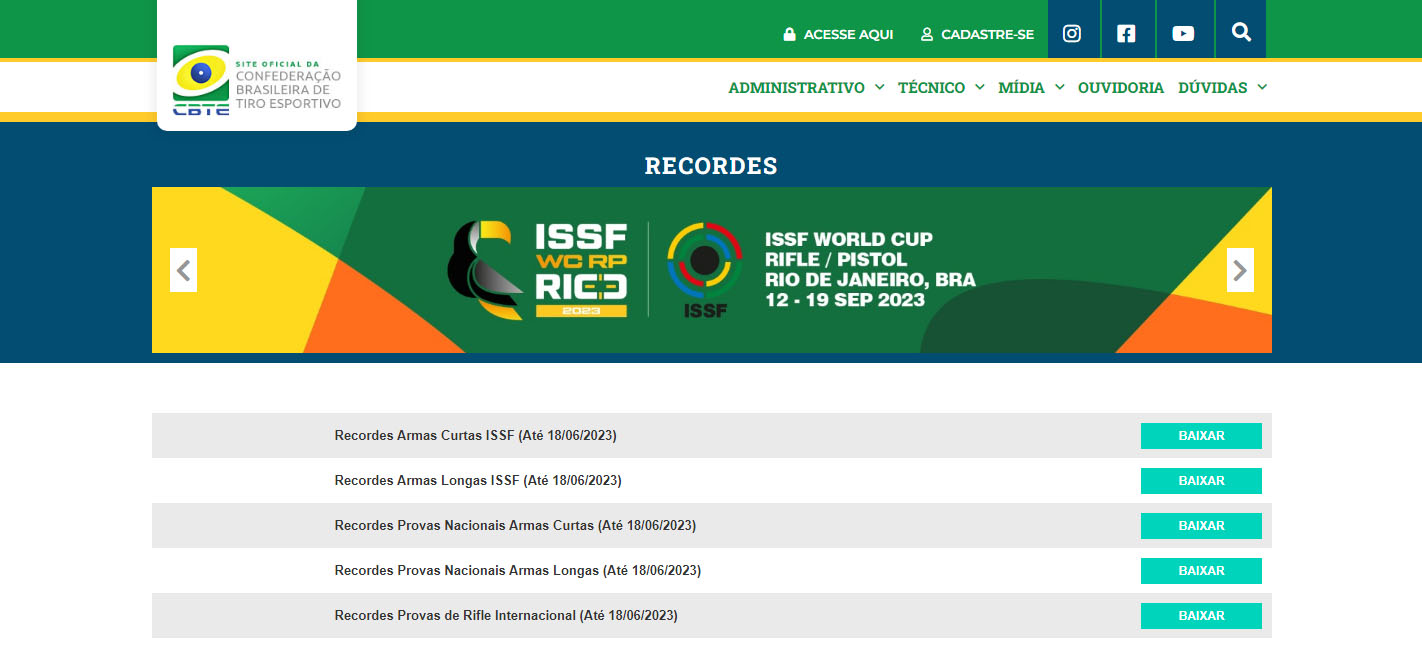The image size is (1422, 654).
Task: Open the CBTE Facebook page icon
Action: click(x=1126, y=33)
